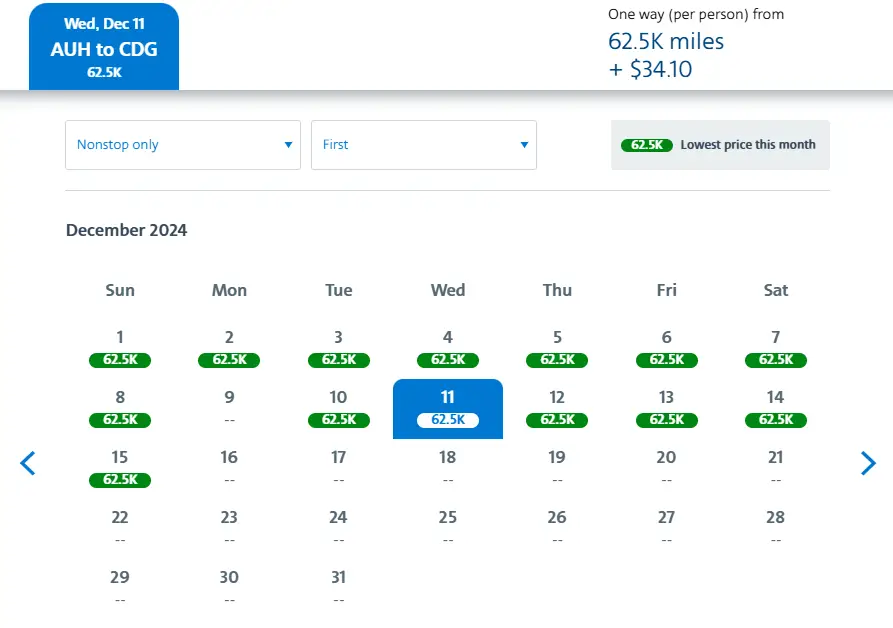
Task: Open the Nonstop only dropdown
Action: click(x=183, y=145)
